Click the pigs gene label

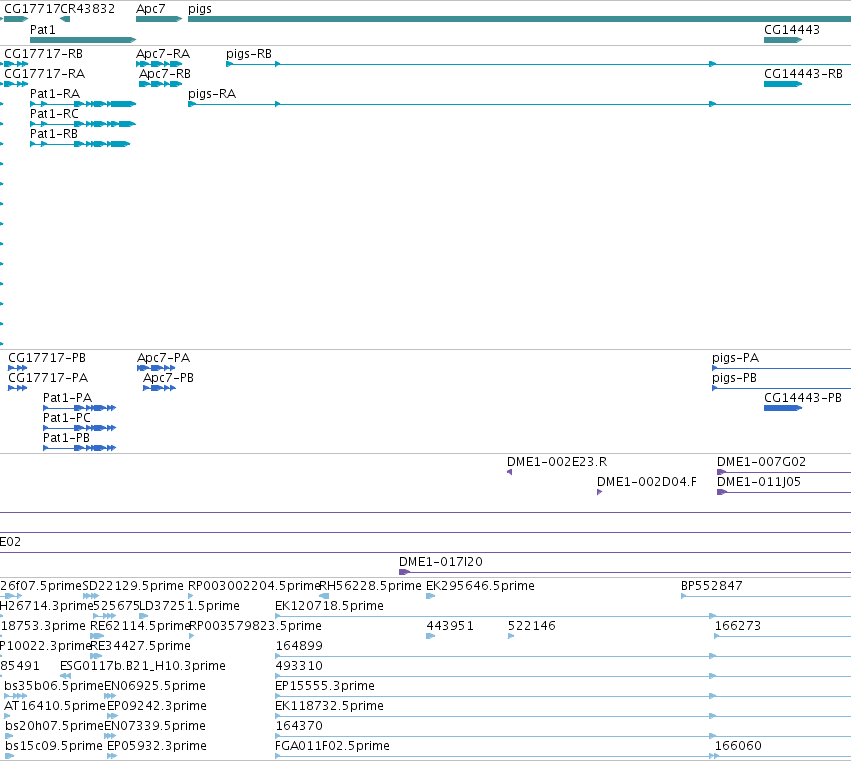click(x=200, y=9)
